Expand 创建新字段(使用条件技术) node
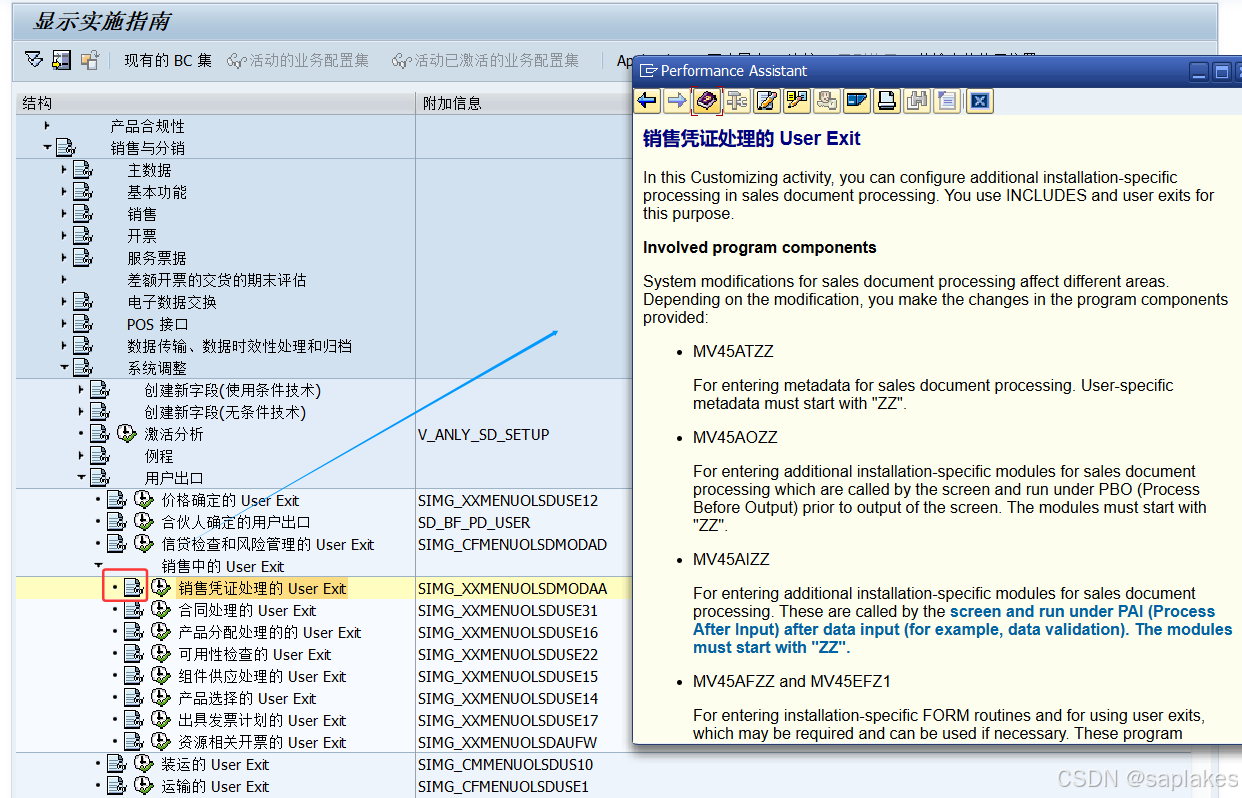This screenshot has height=798, width=1242. (x=81, y=390)
